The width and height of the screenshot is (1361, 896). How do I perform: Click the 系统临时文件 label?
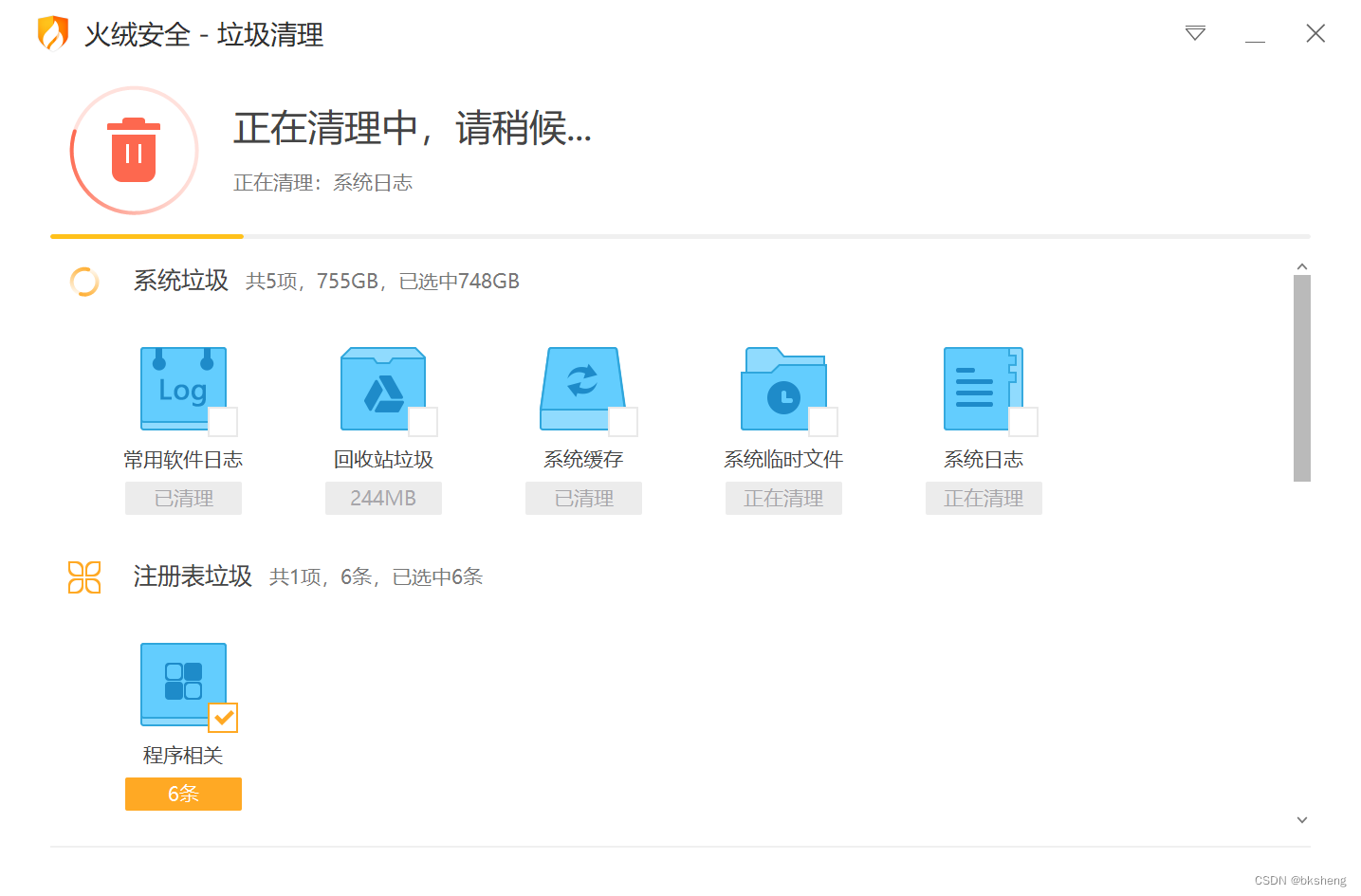[x=783, y=460]
